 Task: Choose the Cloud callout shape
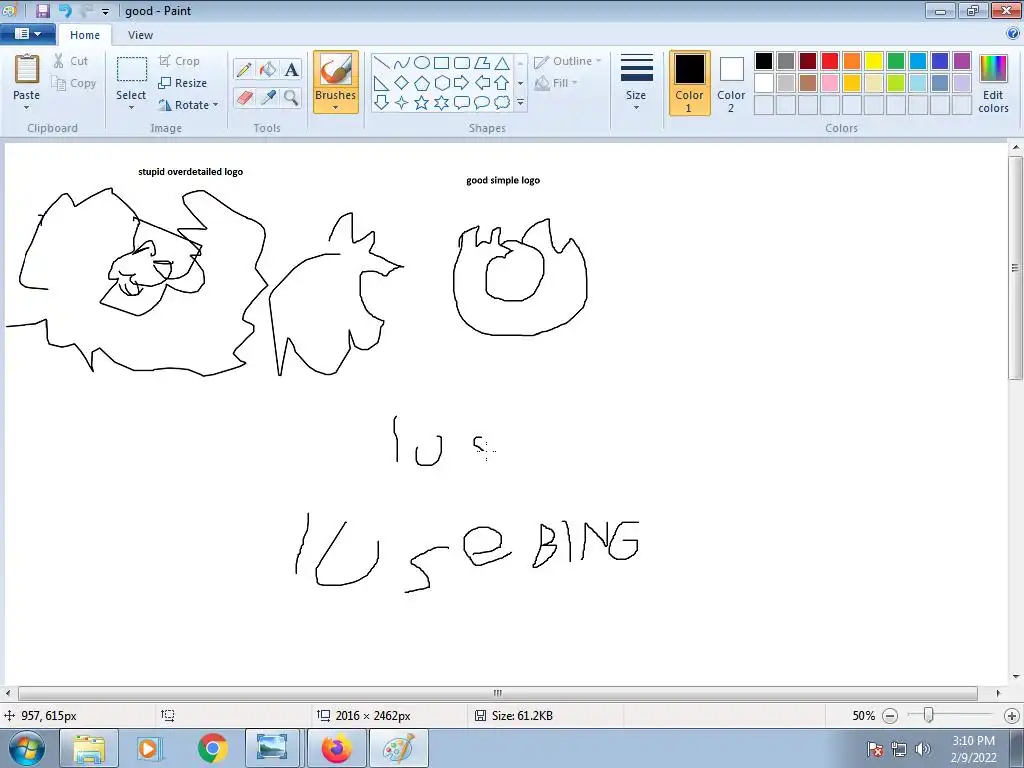(x=502, y=103)
